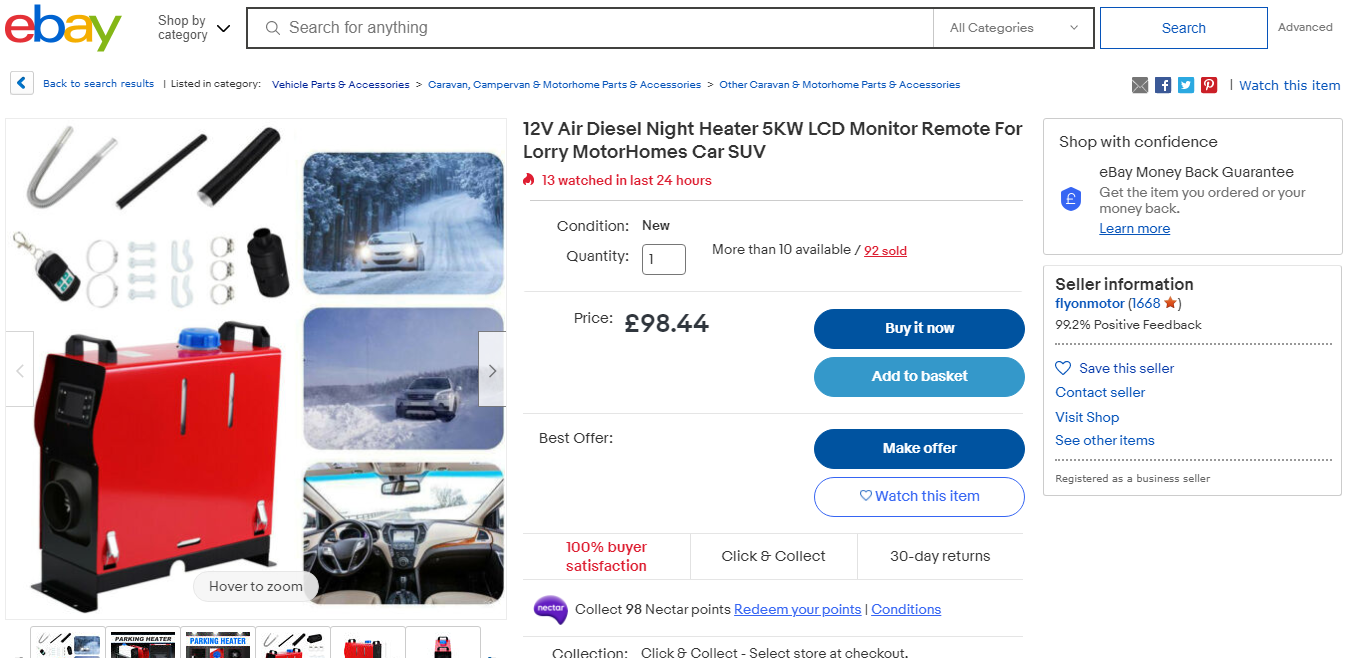Share listing on Facebook icon

click(1163, 85)
